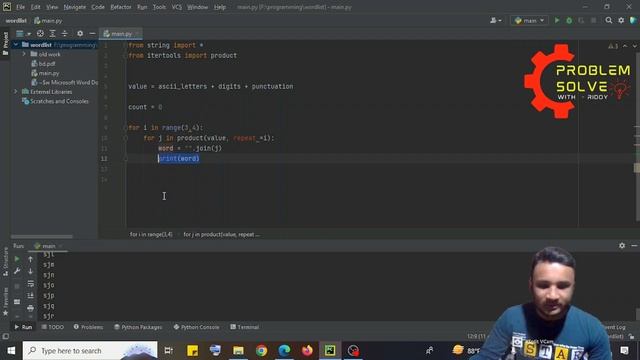
Task: Open Chrome from taskbar
Action: coord(261,350)
